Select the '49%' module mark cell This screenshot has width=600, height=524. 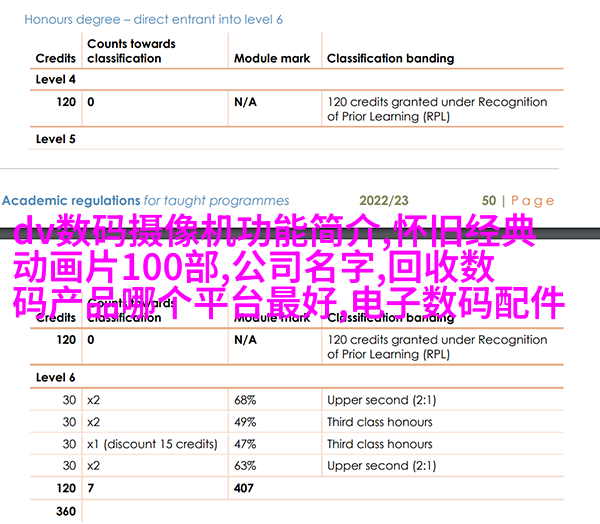[x=245, y=422]
